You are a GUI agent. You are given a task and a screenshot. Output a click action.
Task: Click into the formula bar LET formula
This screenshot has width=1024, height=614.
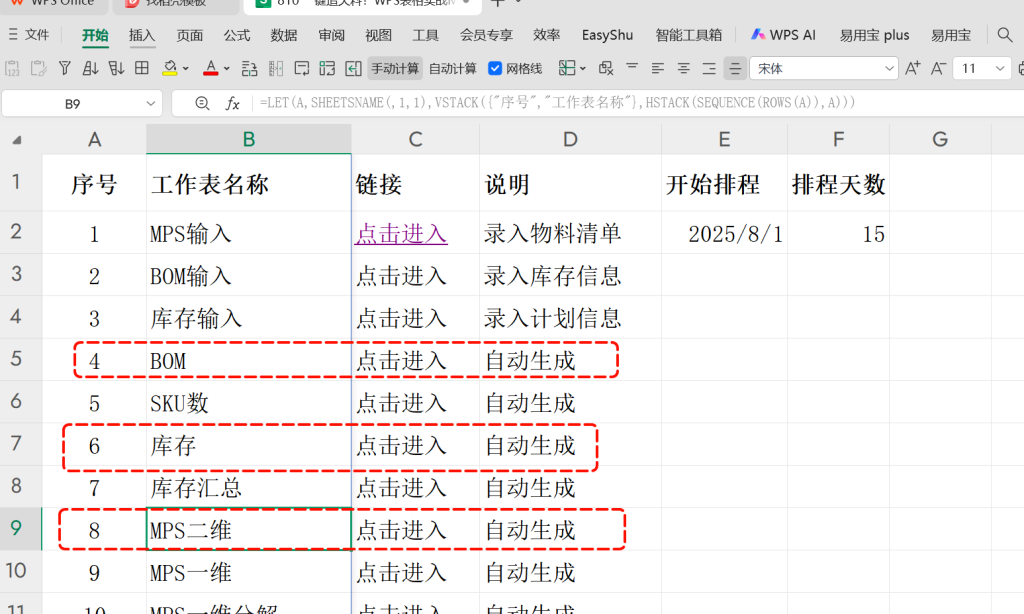(557, 103)
